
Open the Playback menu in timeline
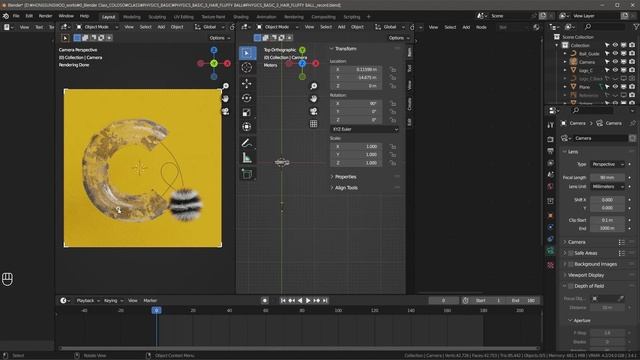[x=87, y=300]
